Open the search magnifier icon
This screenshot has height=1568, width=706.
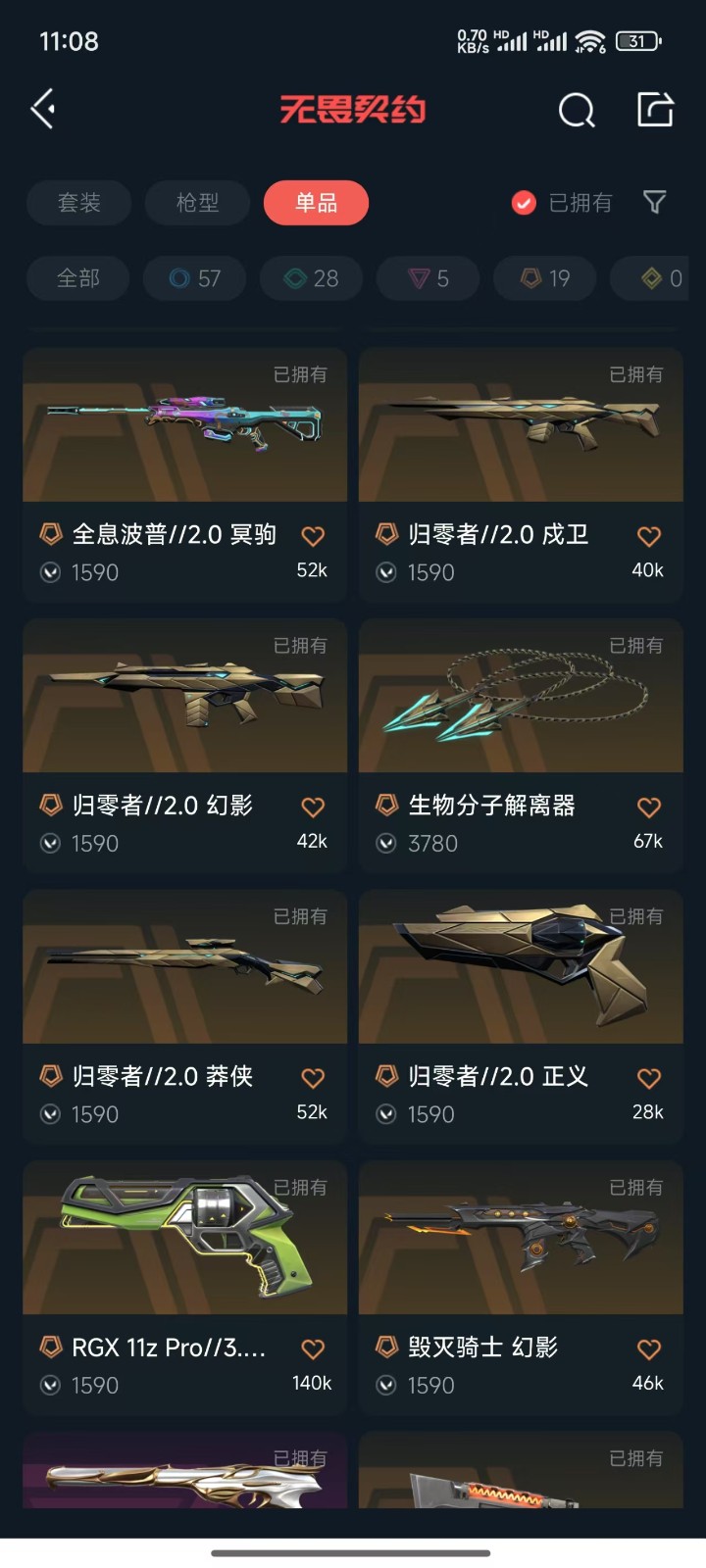(577, 110)
